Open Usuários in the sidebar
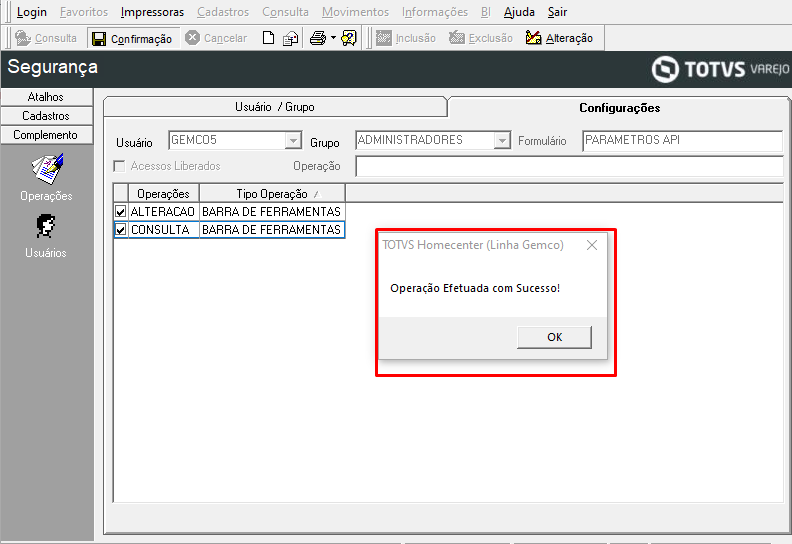This screenshot has width=792, height=544. [46, 236]
